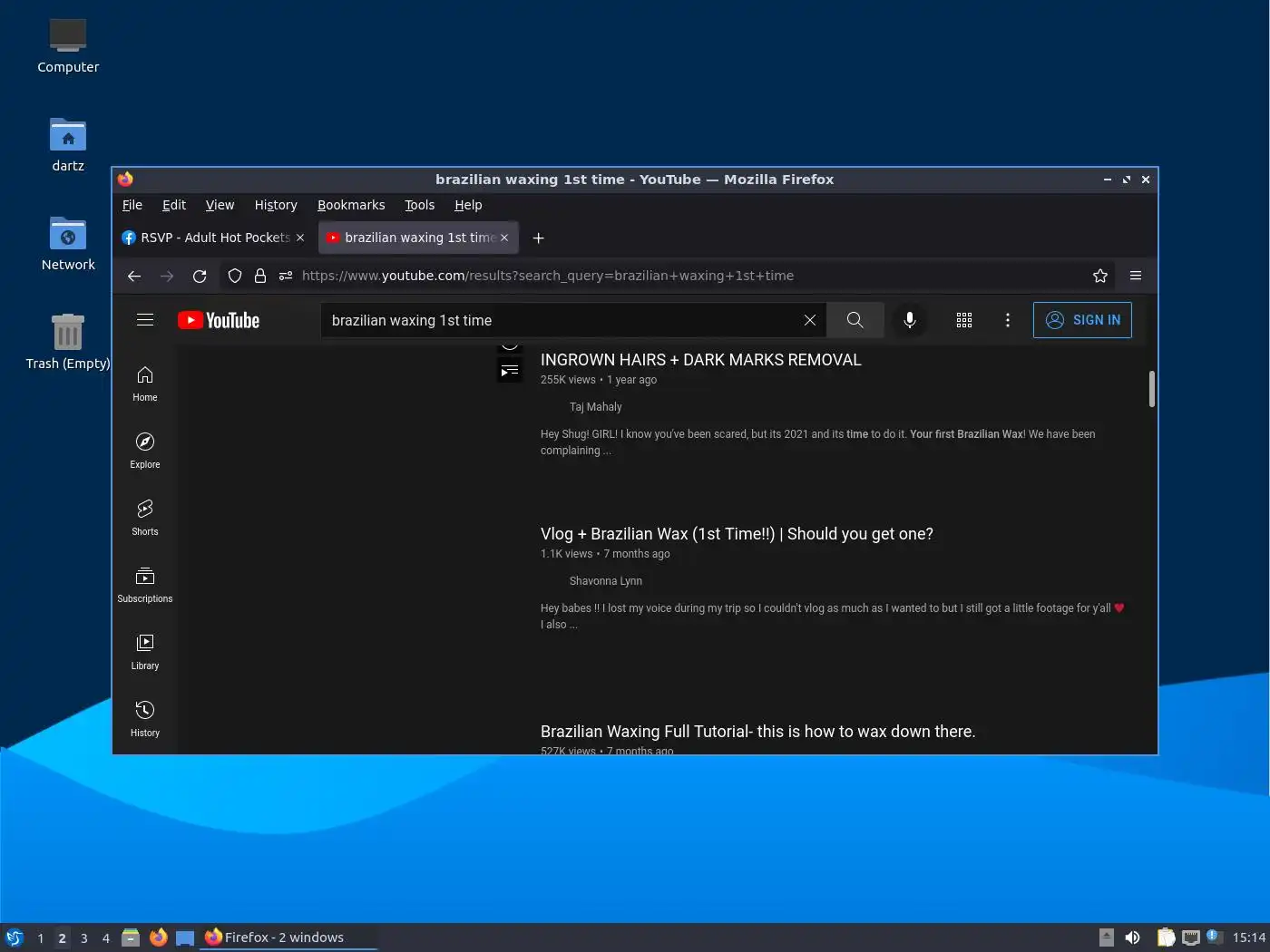Open YouTube settings three-dot menu

[1008, 320]
